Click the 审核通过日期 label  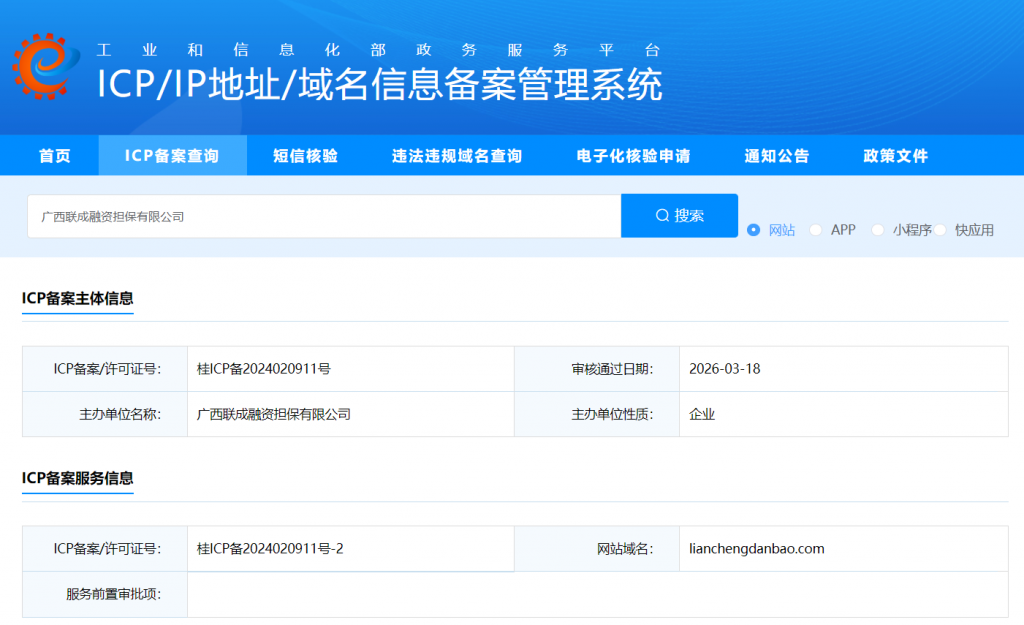612,369
